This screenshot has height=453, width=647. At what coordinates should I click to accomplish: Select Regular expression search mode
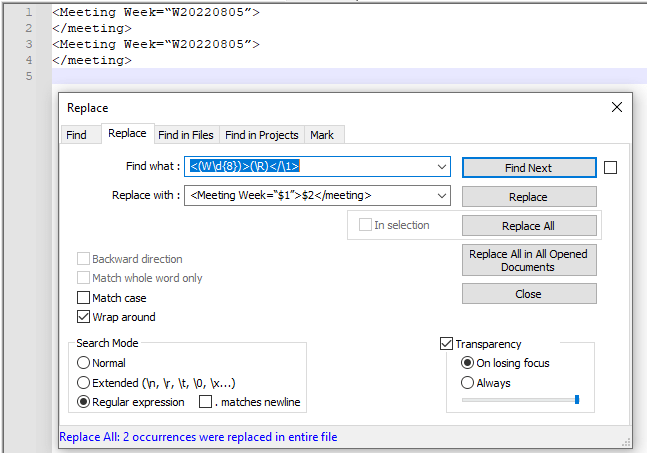[x=83, y=401]
